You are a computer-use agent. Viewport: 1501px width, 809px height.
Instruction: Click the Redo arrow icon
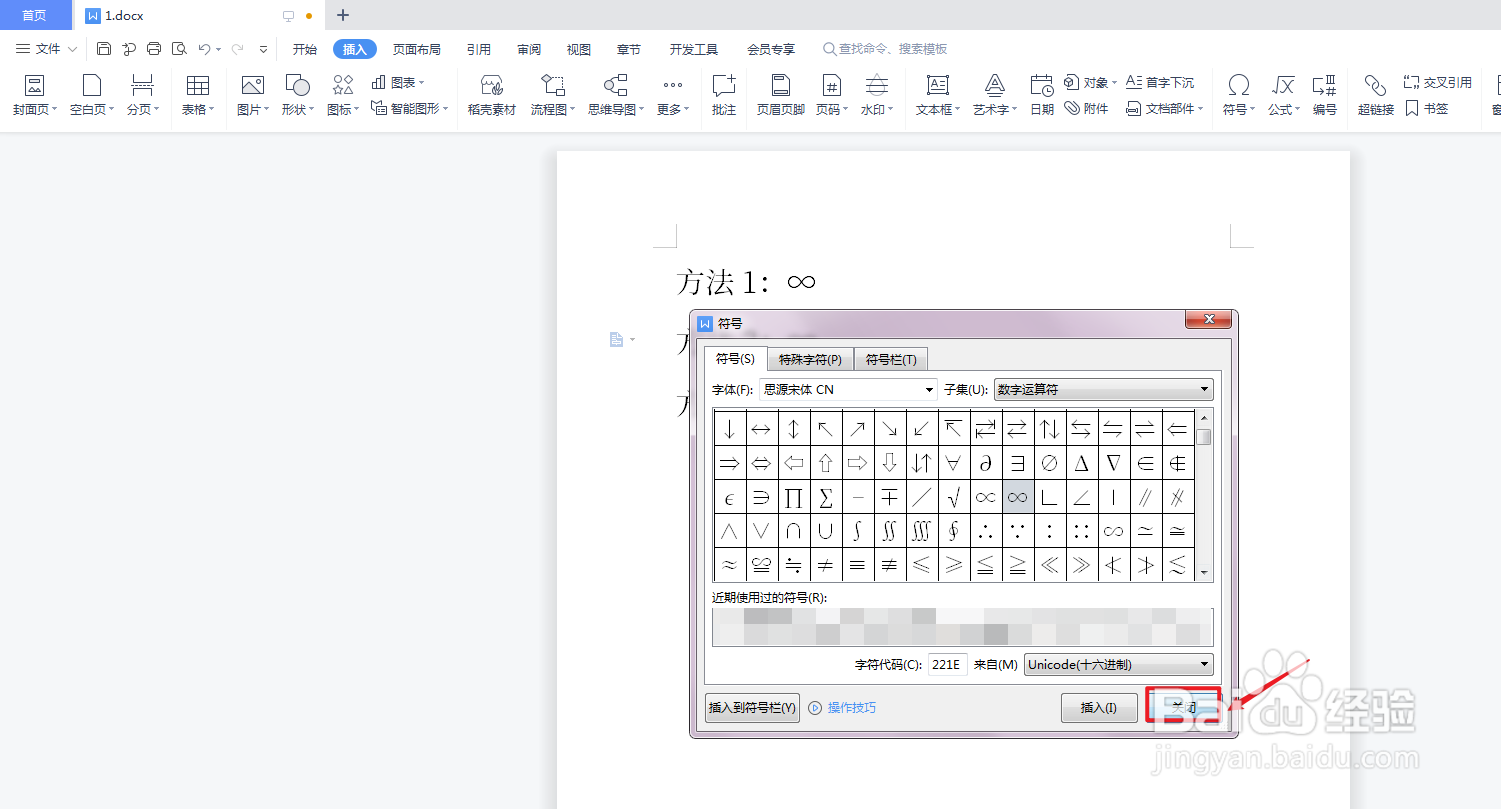coord(237,48)
